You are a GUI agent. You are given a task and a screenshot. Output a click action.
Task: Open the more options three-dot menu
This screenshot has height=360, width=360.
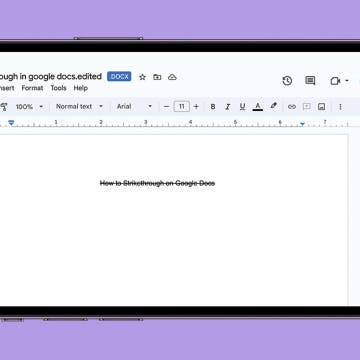pyautogui.click(x=340, y=107)
